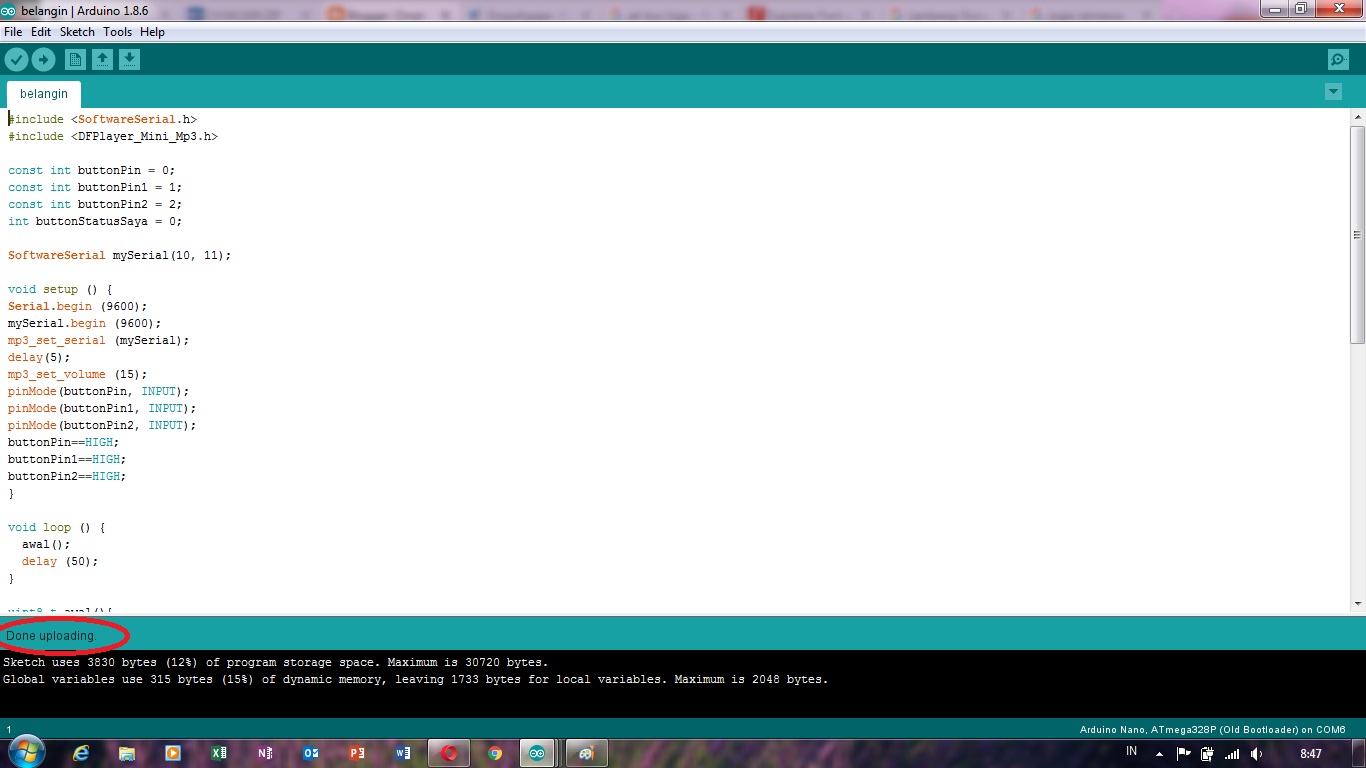The width and height of the screenshot is (1366, 768).
Task: Open the Tools menu
Action: click(x=117, y=31)
